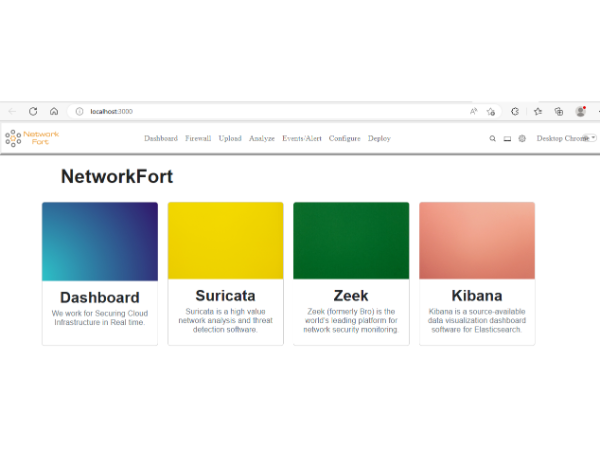The width and height of the screenshot is (600, 450).
Task: Open the blue Dashboard card image
Action: coord(100,241)
